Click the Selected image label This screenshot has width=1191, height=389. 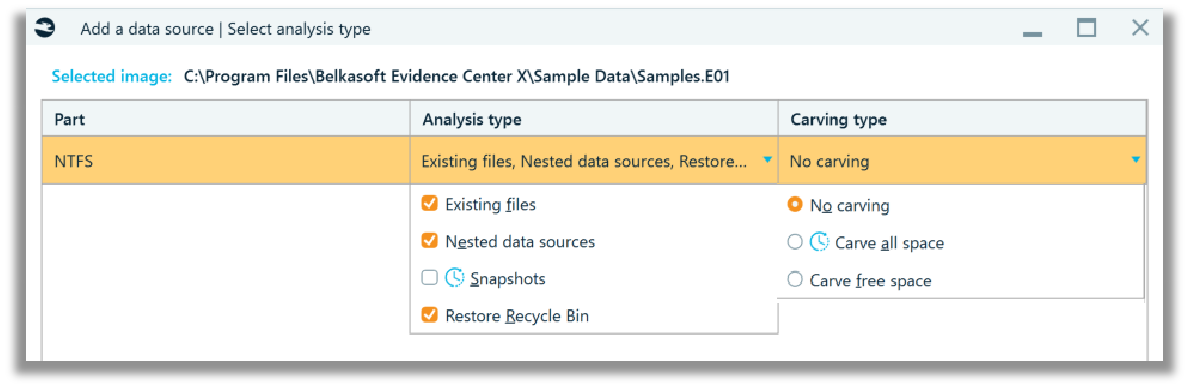coord(112,76)
